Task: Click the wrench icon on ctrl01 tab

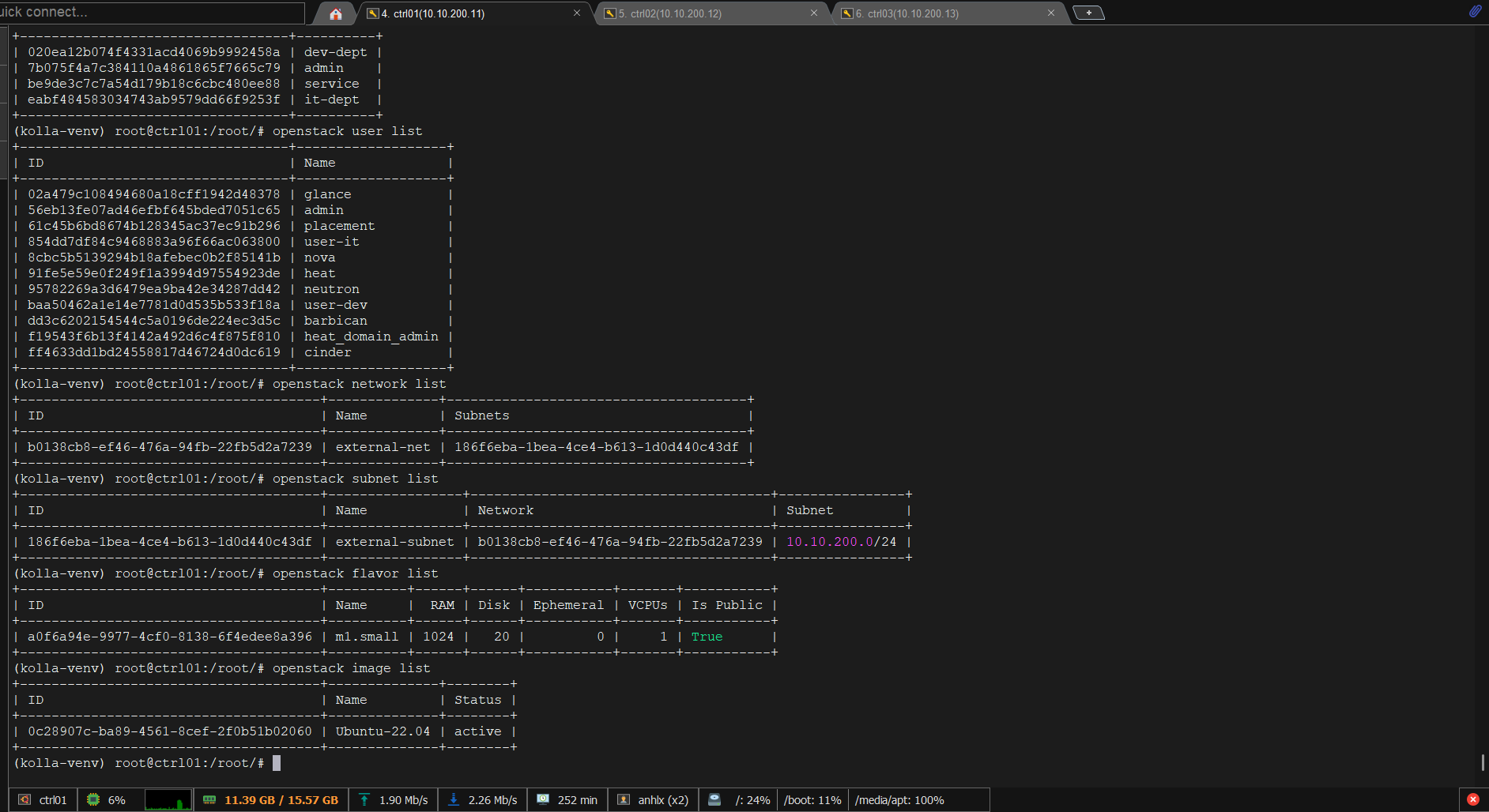Action: [373, 13]
